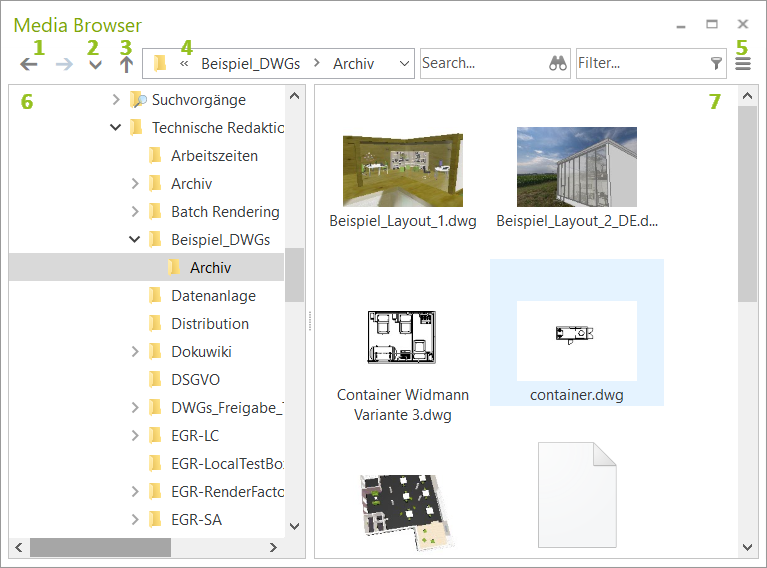Select Beispiel_Layout_1.dwg thumbnail
The height and width of the screenshot is (568, 767).
click(x=403, y=170)
